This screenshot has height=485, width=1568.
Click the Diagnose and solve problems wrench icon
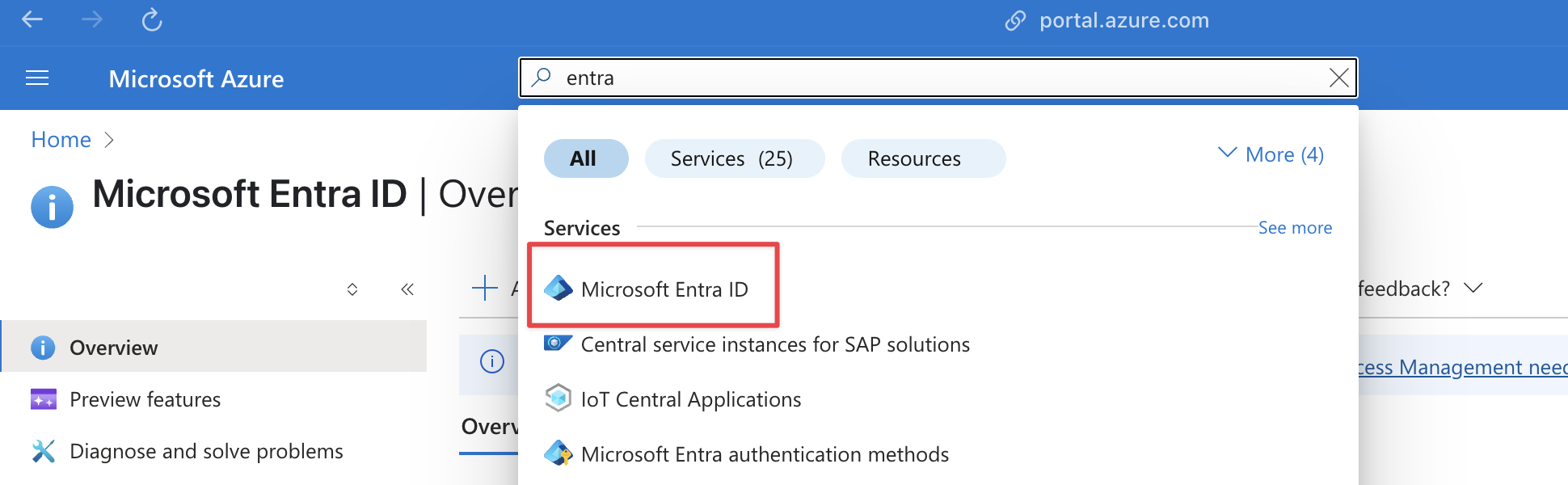[44, 451]
